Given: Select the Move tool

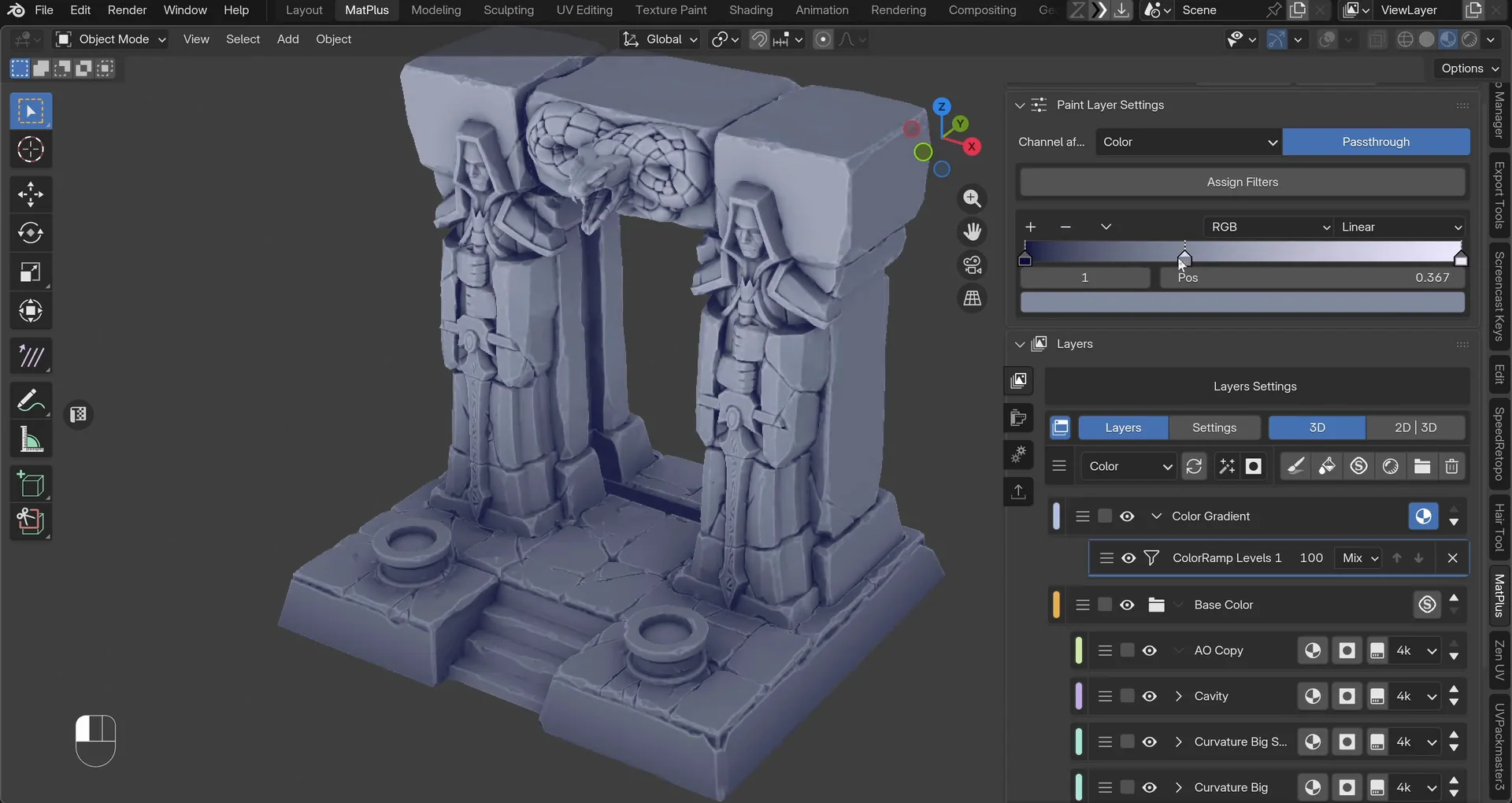Looking at the screenshot, I should [x=31, y=194].
